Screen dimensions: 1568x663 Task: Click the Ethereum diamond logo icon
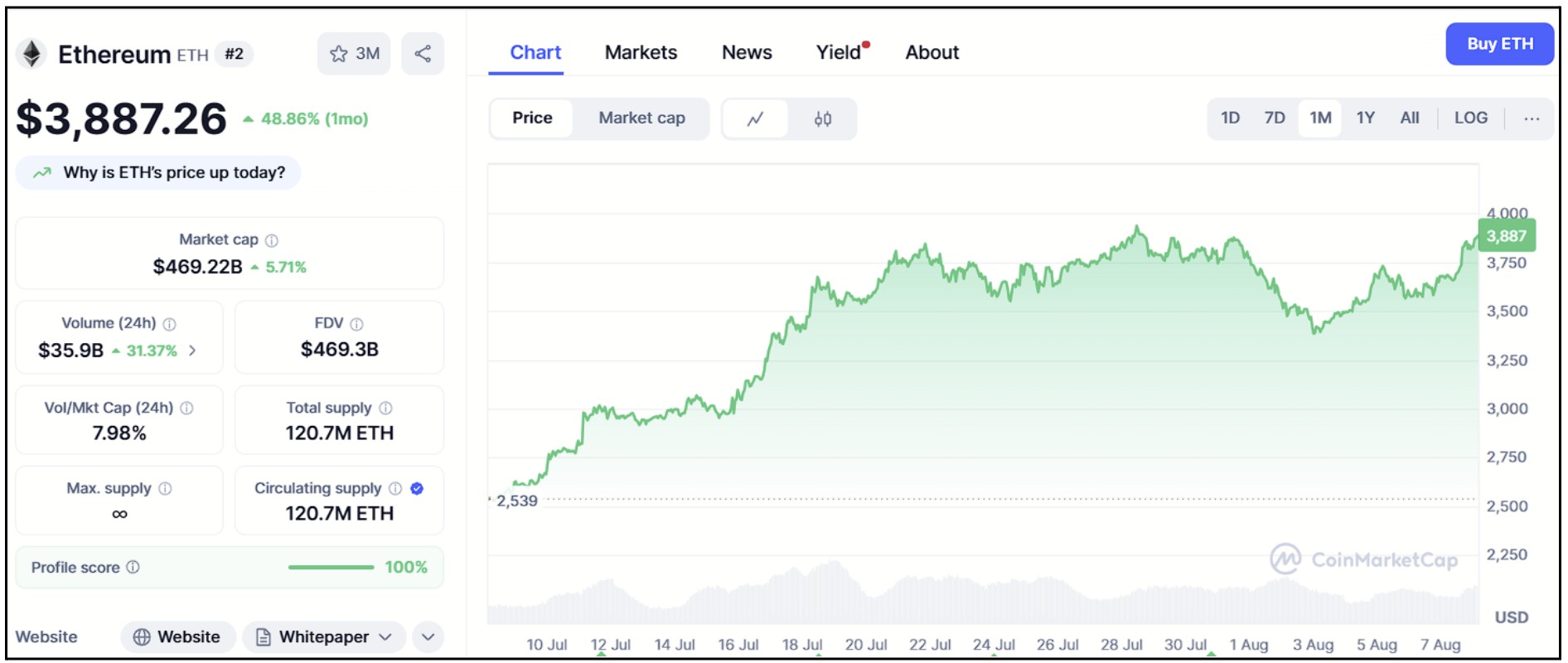(x=31, y=54)
